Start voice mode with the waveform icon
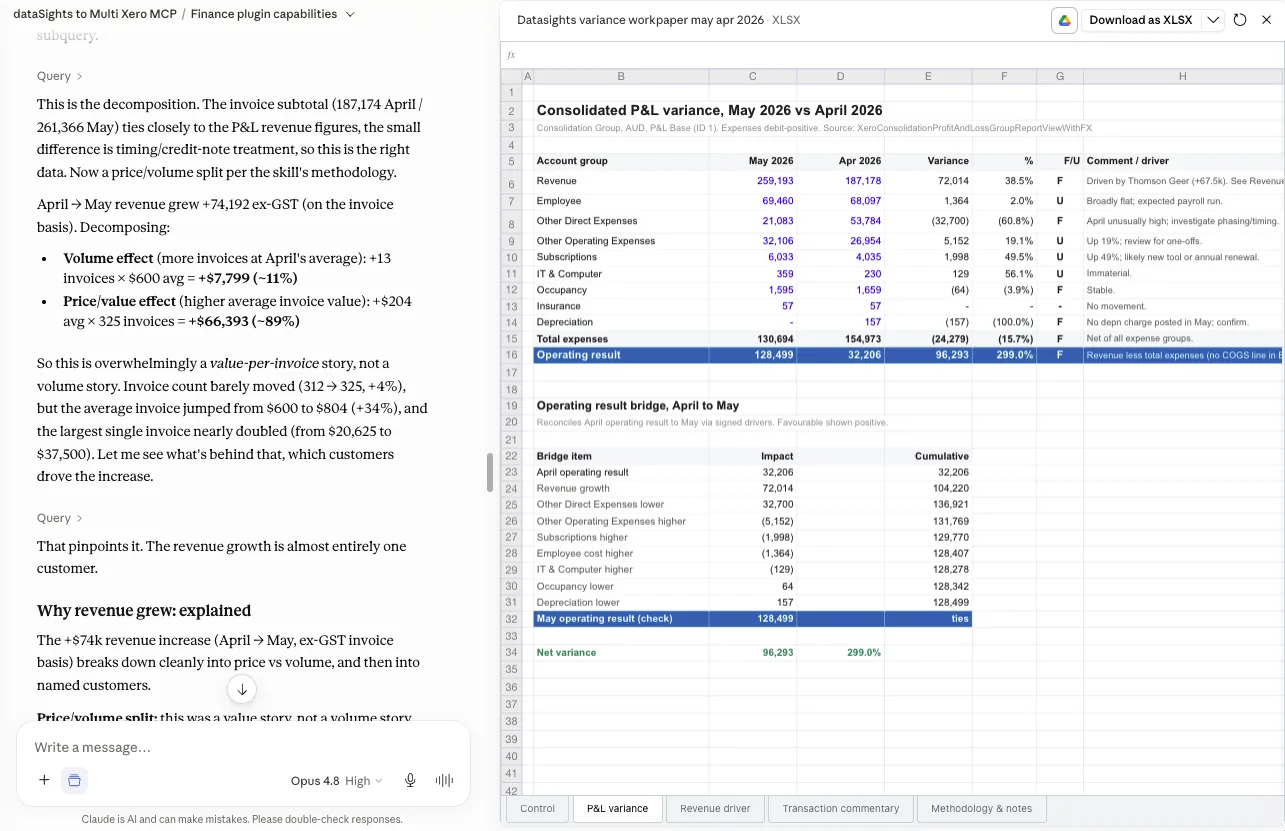Image resolution: width=1285 pixels, height=831 pixels. (x=445, y=781)
